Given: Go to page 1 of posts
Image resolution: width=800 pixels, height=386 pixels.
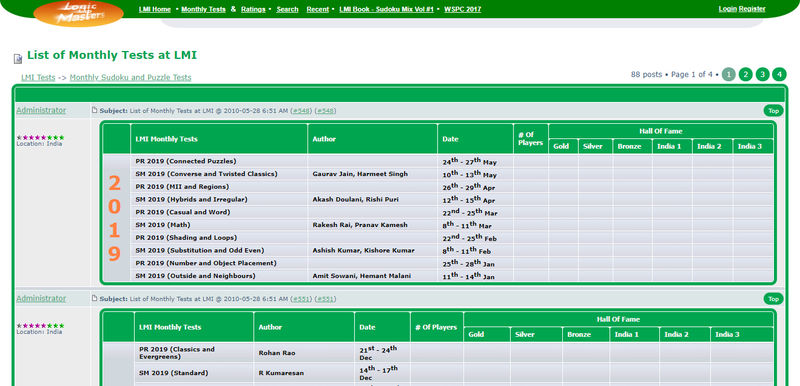Looking at the screenshot, I should pos(729,74).
